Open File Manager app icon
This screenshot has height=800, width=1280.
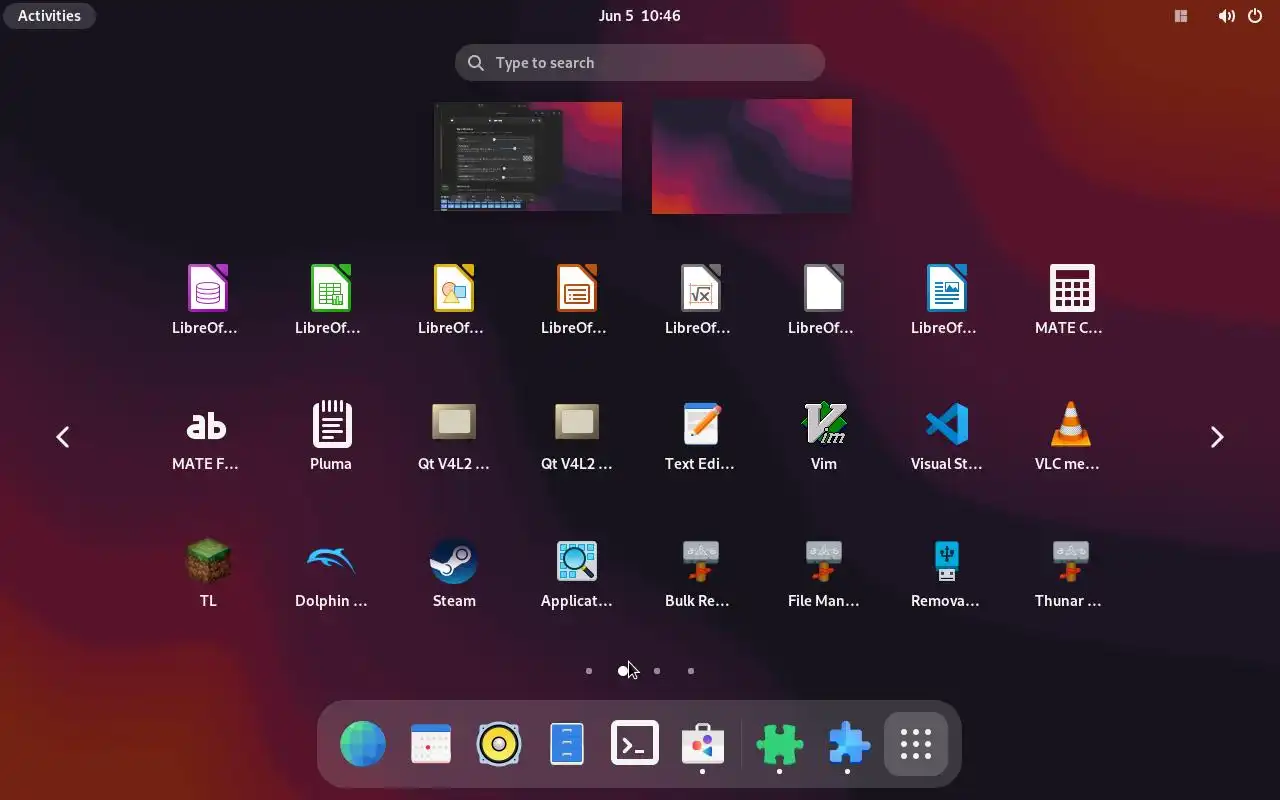[x=824, y=561]
